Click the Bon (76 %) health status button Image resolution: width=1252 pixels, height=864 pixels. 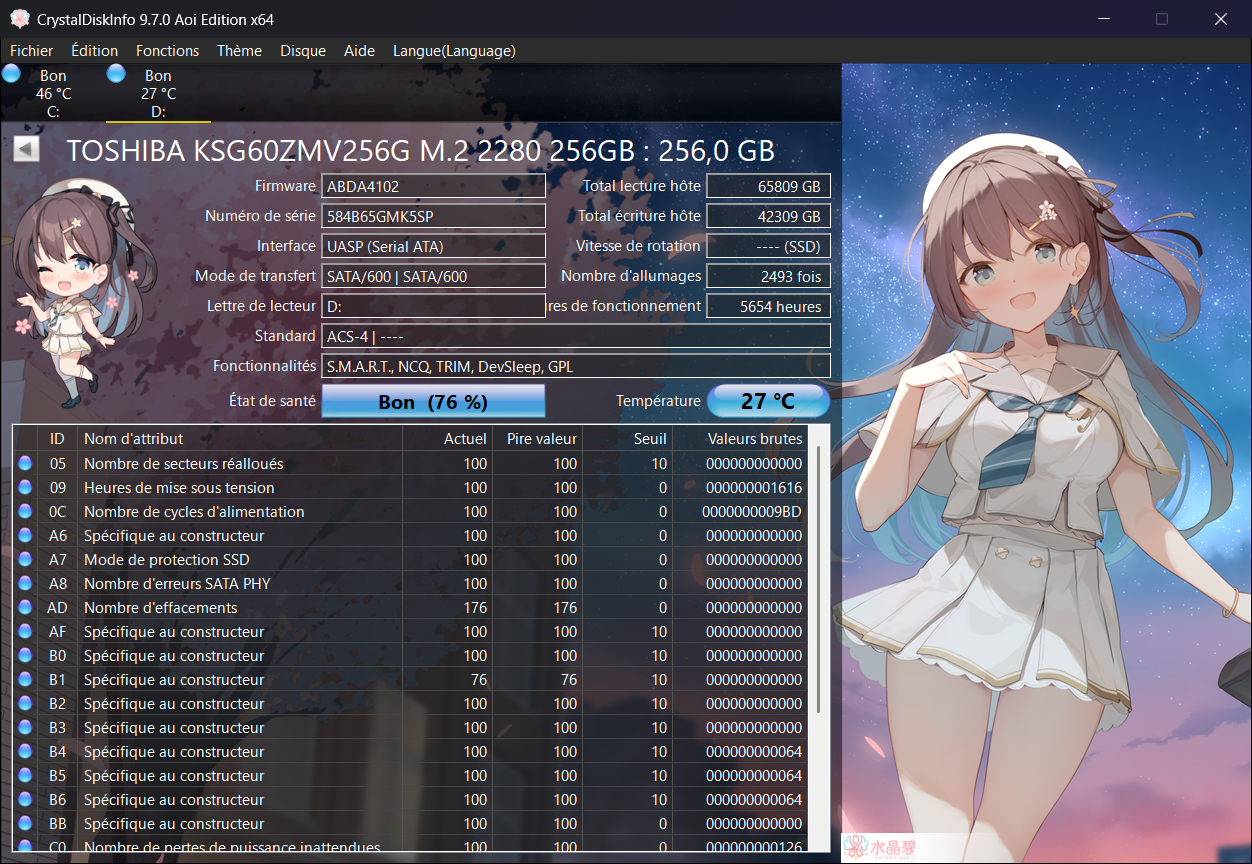pyautogui.click(x=433, y=401)
